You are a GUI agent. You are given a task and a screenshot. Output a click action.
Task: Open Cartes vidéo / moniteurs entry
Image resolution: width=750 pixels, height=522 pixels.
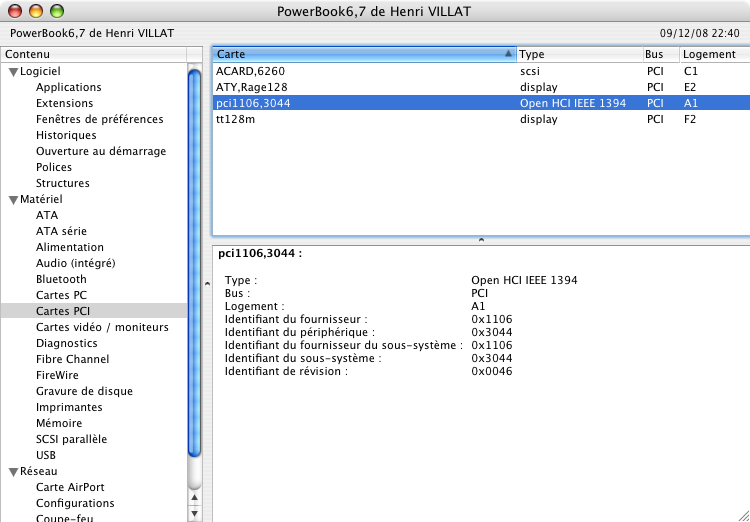pyautogui.click(x=102, y=327)
